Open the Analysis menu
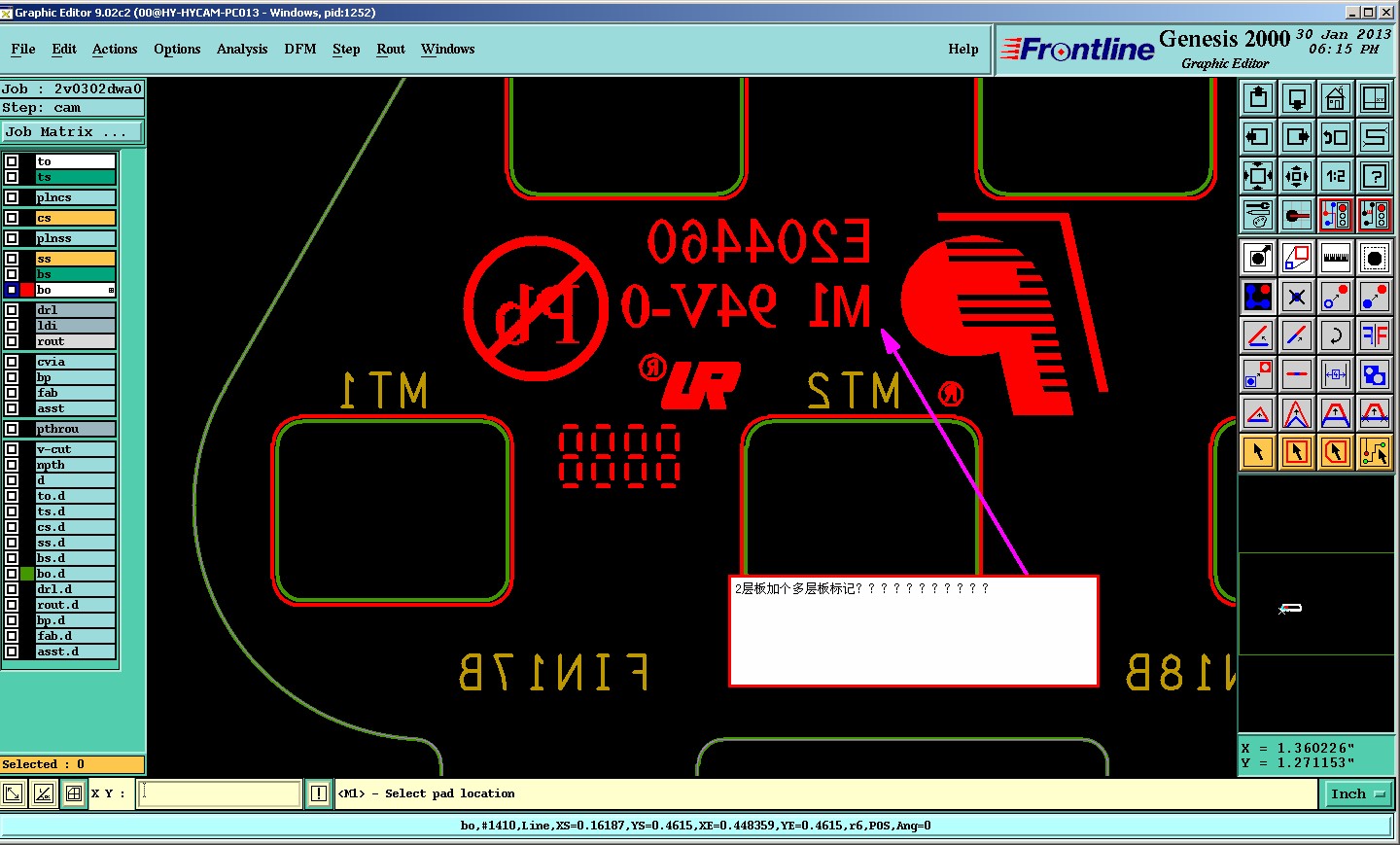Viewport: 1400px width, 845px height. pyautogui.click(x=242, y=49)
